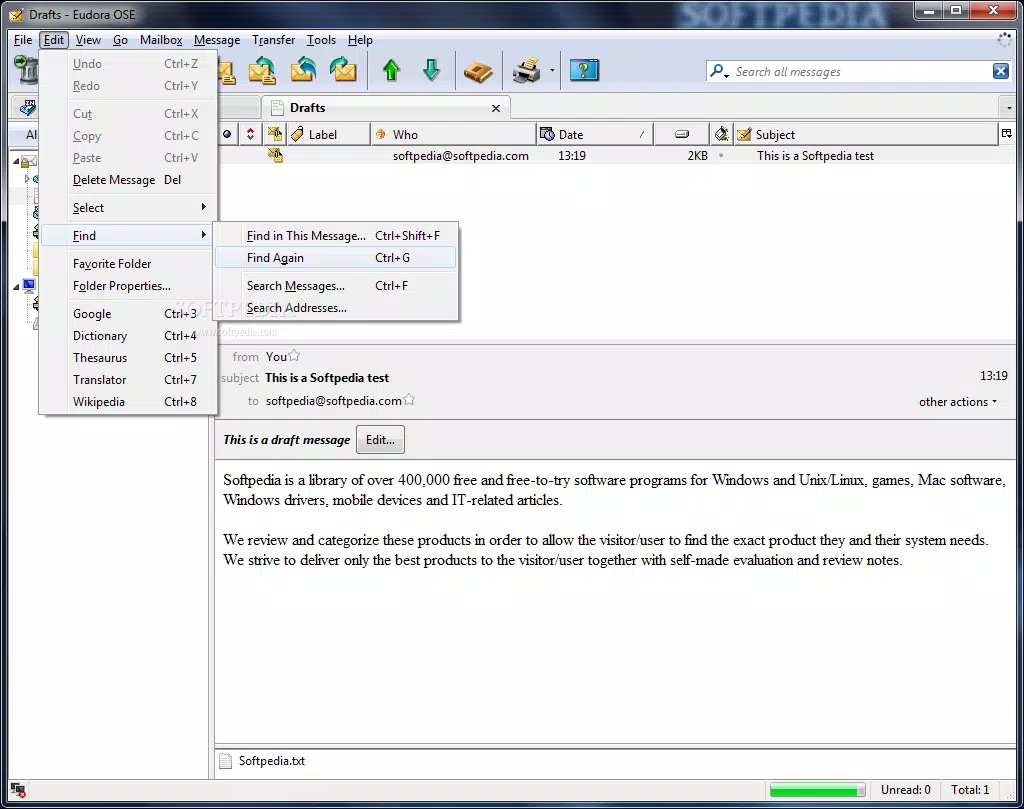Sort messages by the Date column

(594, 135)
